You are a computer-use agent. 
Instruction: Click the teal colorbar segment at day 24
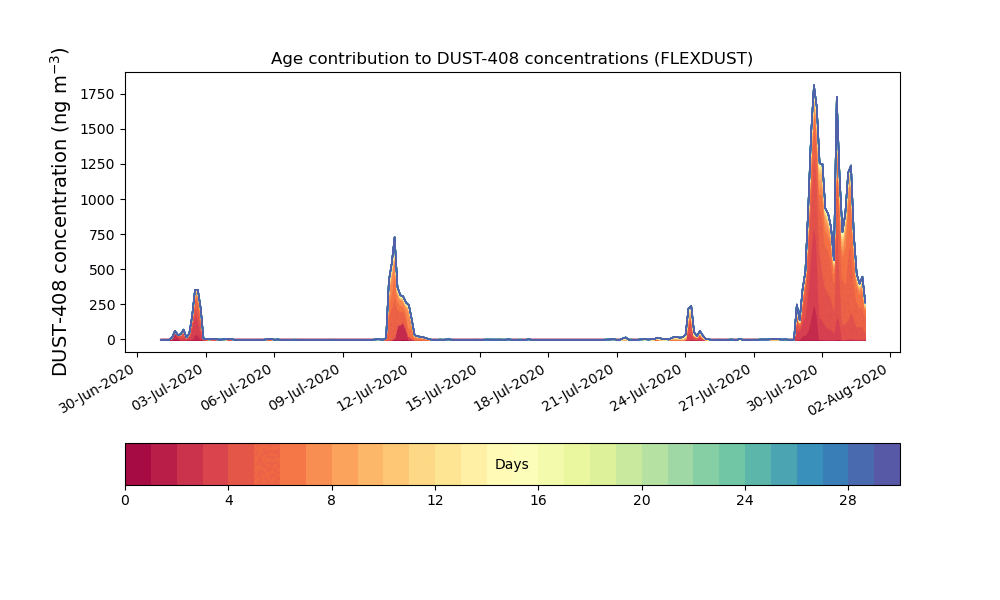point(758,464)
